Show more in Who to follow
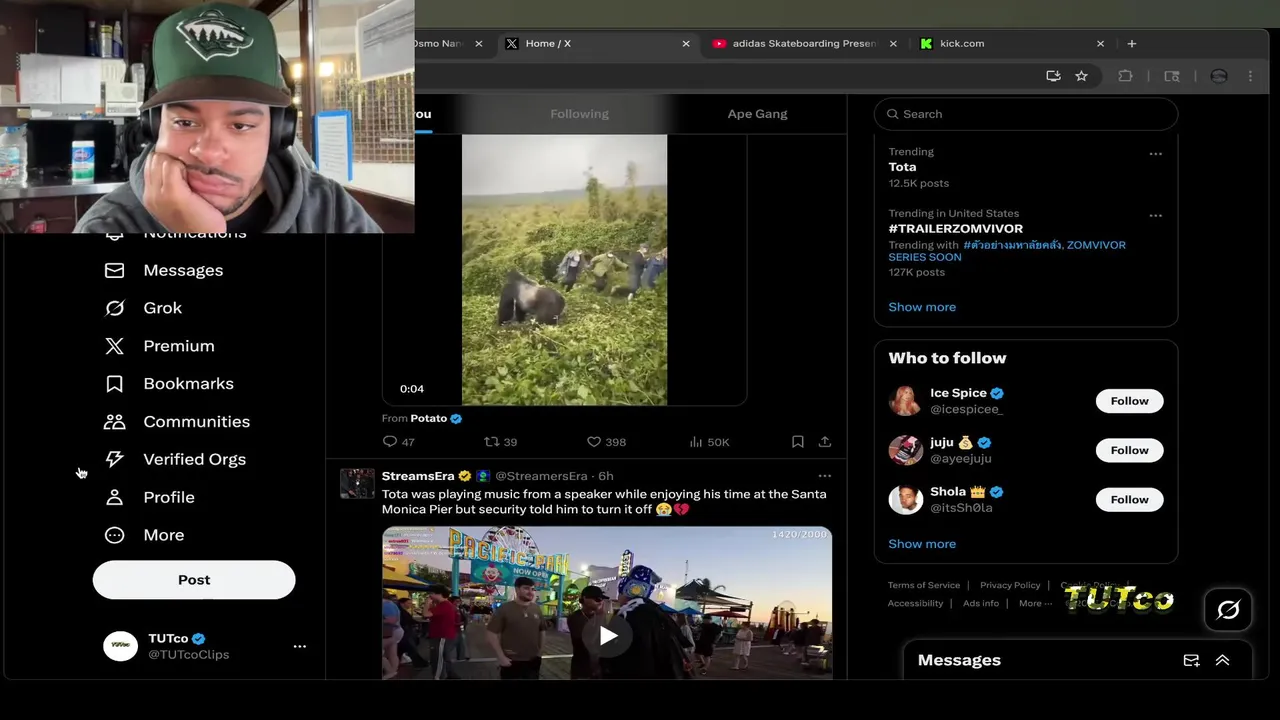 (x=922, y=544)
